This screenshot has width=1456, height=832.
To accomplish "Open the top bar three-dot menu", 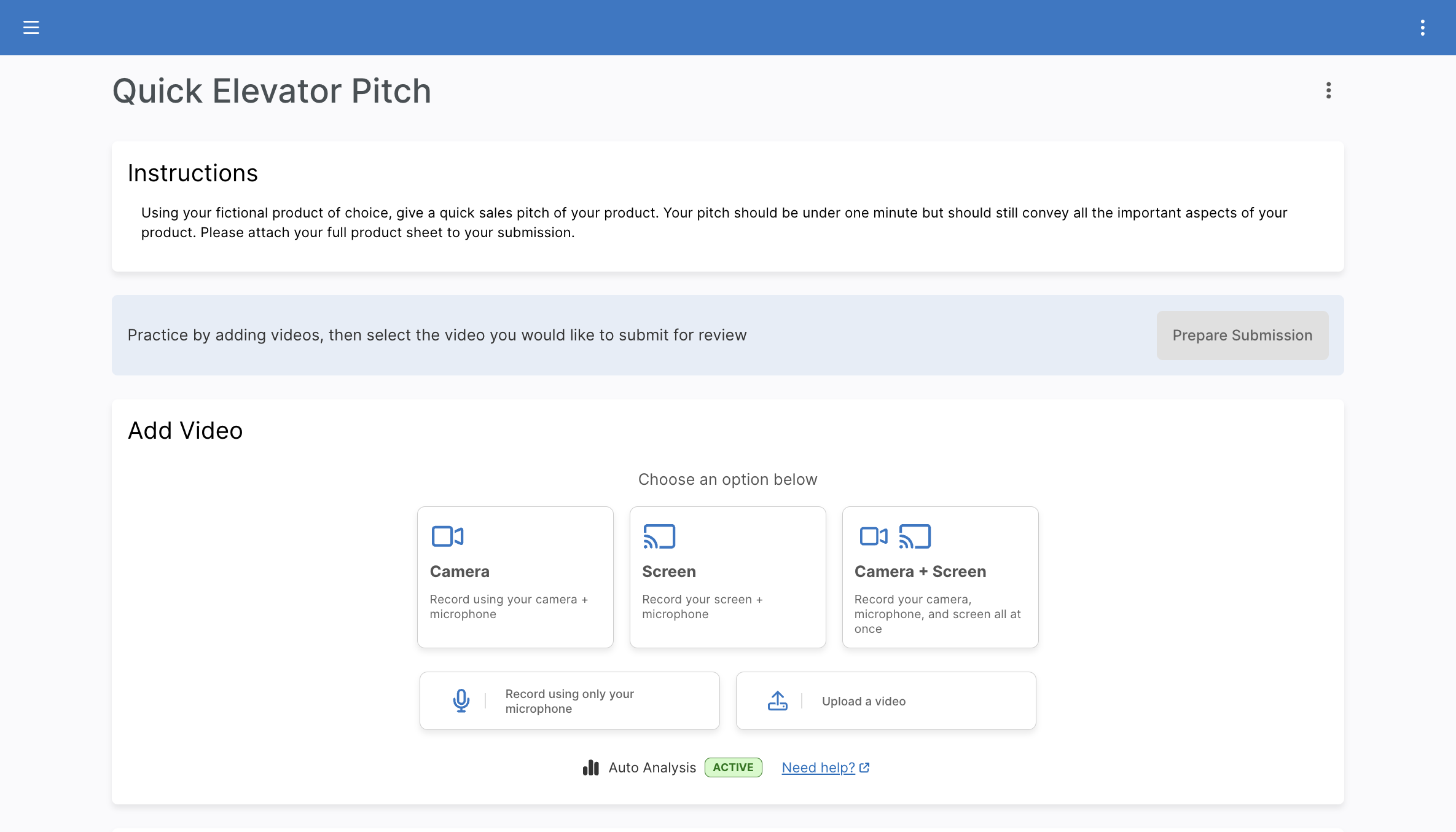I will 1422,28.
